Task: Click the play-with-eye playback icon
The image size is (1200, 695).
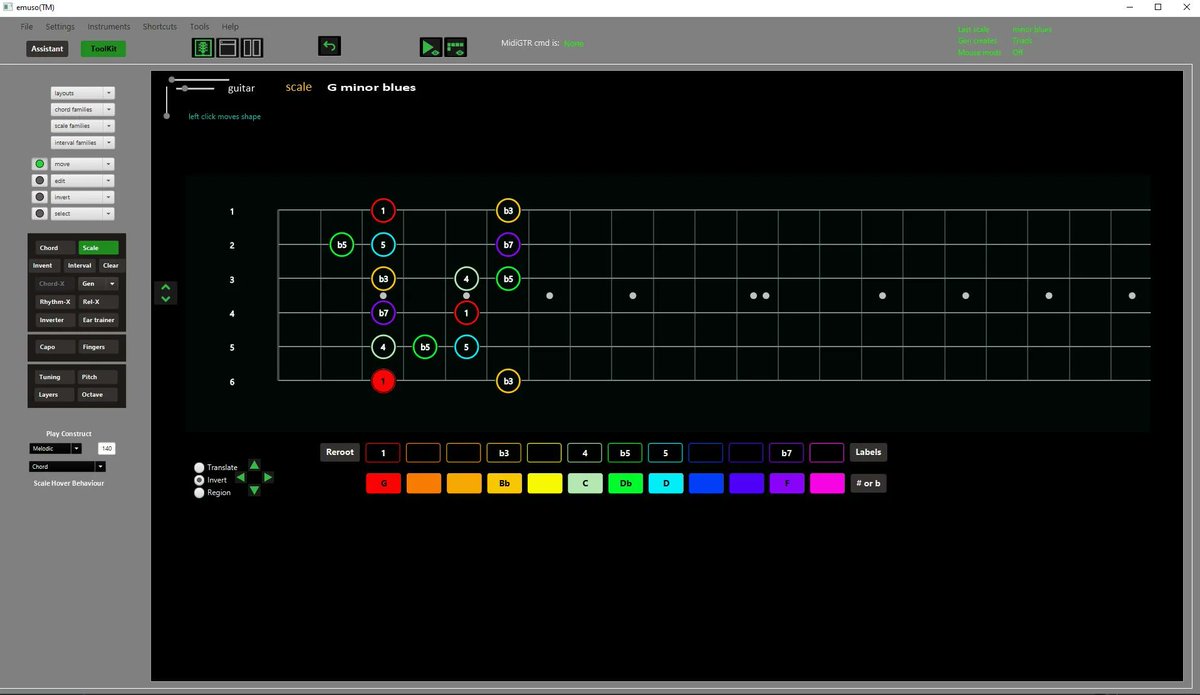Action: tap(430, 47)
